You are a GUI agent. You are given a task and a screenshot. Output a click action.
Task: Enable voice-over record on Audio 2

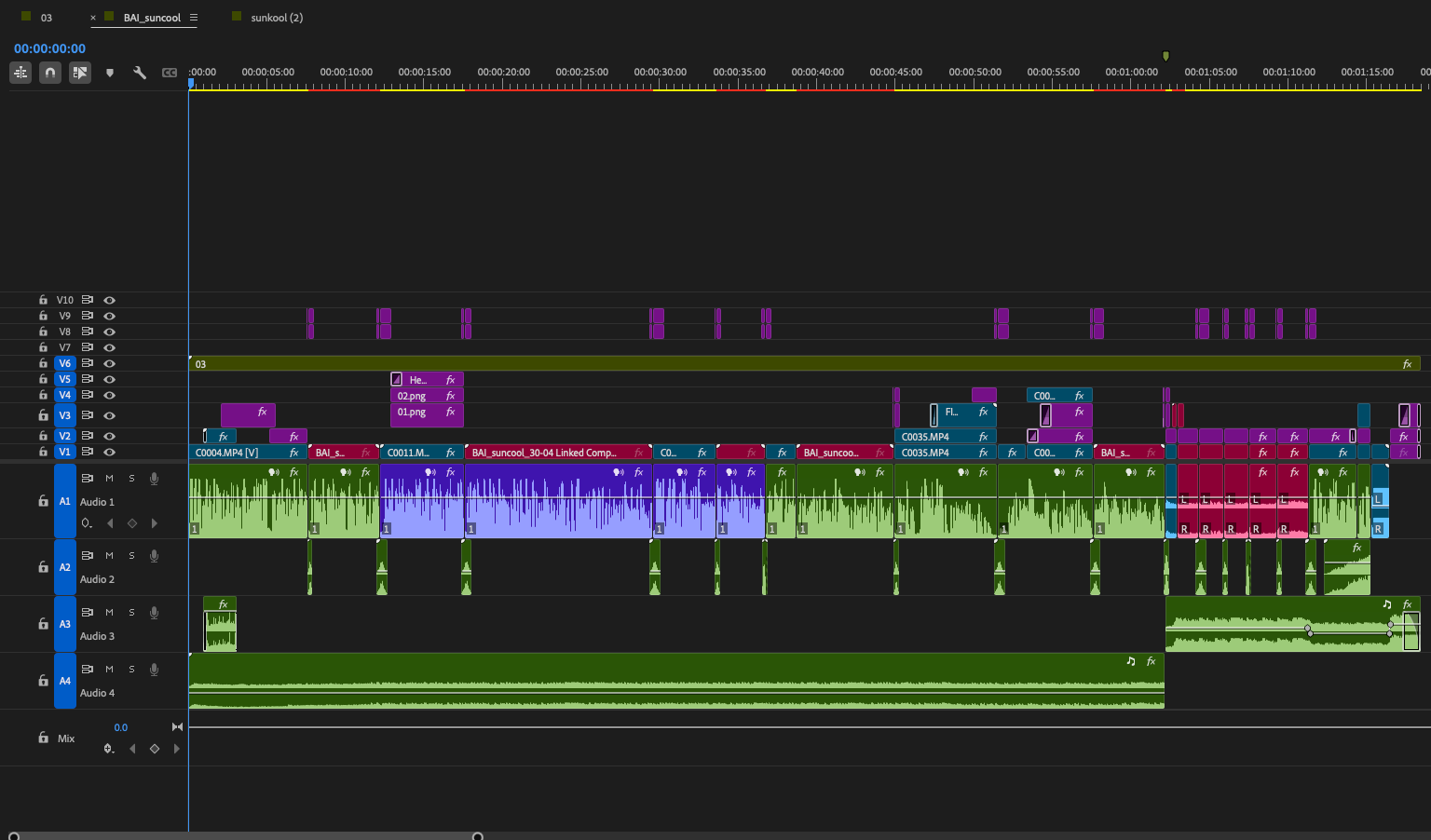[154, 556]
